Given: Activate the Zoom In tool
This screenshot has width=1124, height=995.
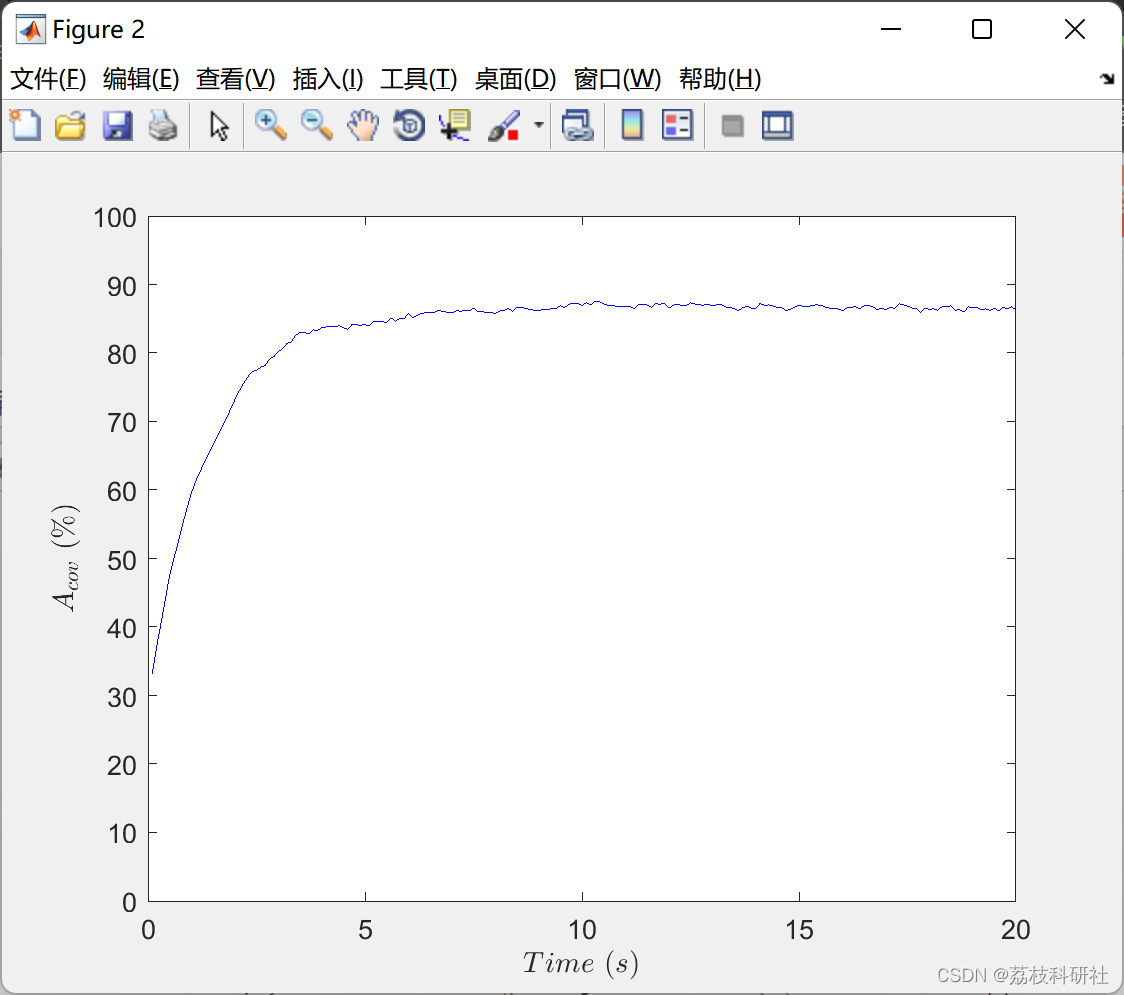Looking at the screenshot, I should click(x=270, y=125).
